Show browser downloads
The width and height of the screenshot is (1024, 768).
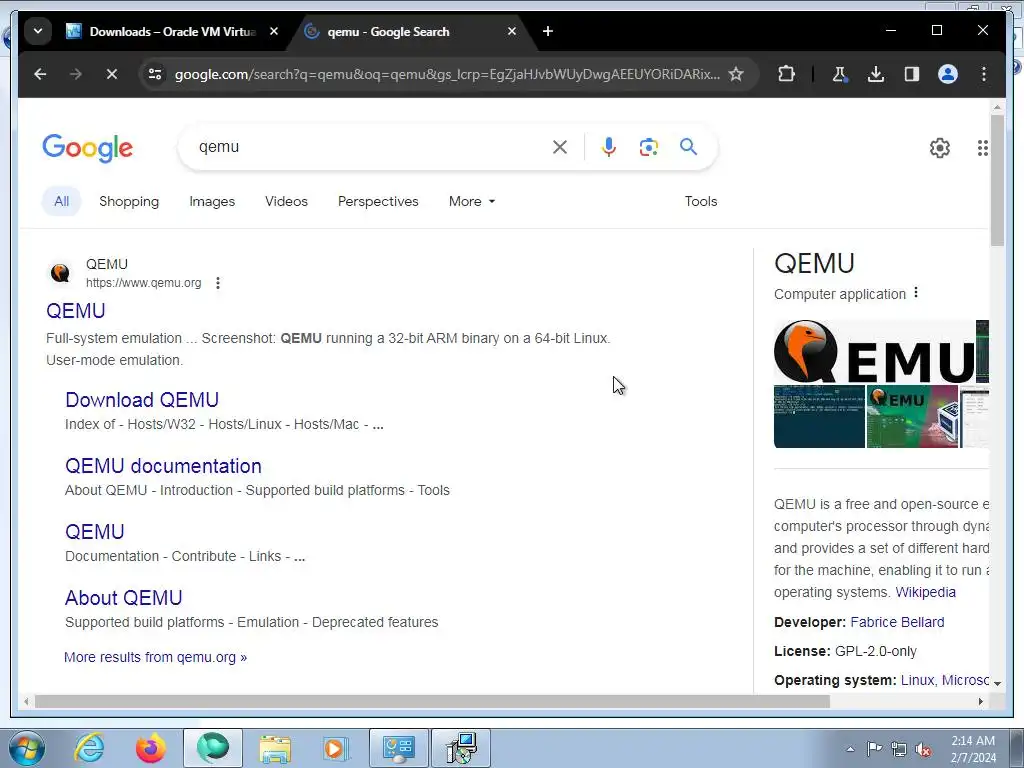(876, 74)
